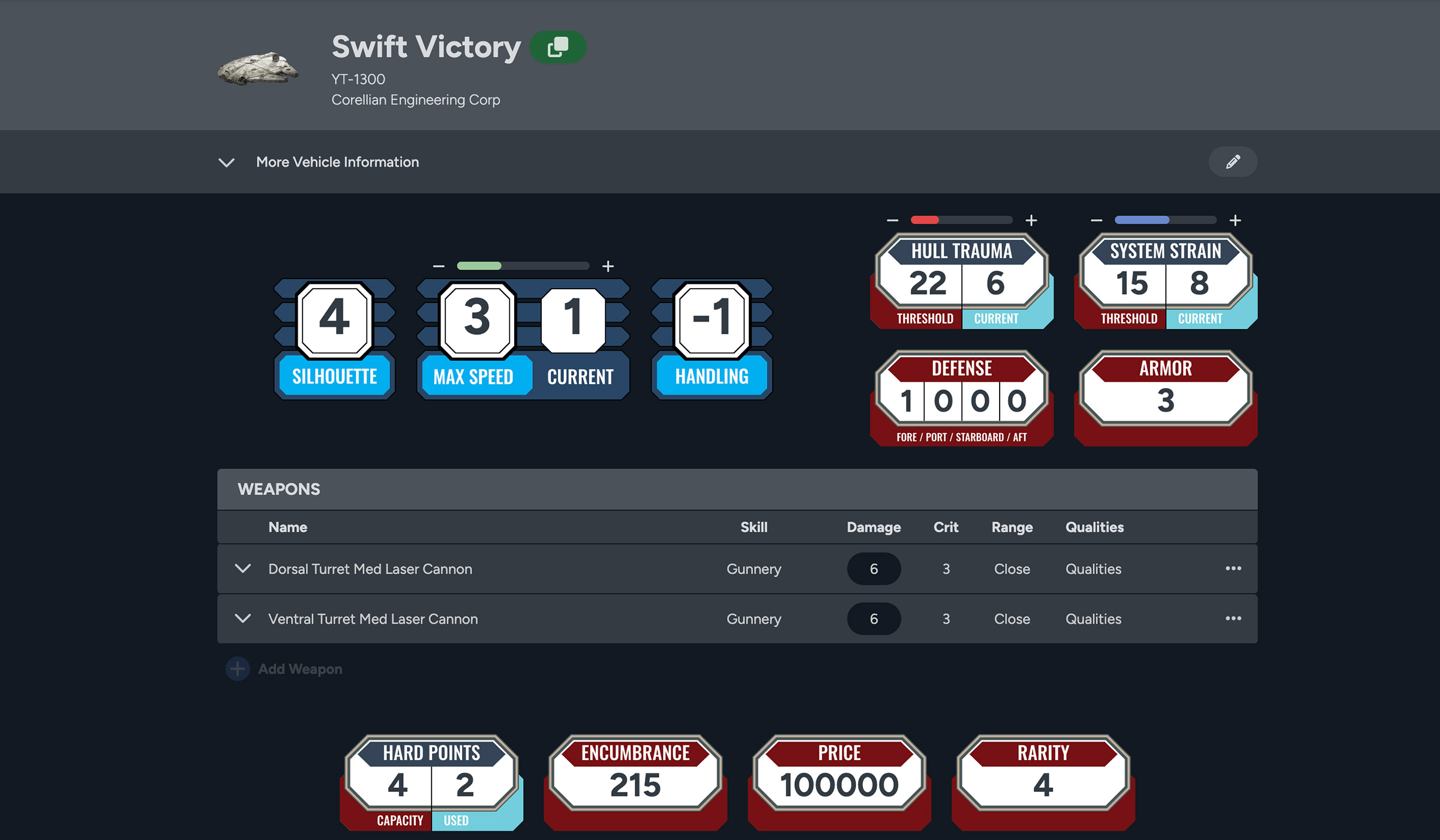Click the pencil edit icon
This screenshot has height=840, width=1440.
(1232, 162)
